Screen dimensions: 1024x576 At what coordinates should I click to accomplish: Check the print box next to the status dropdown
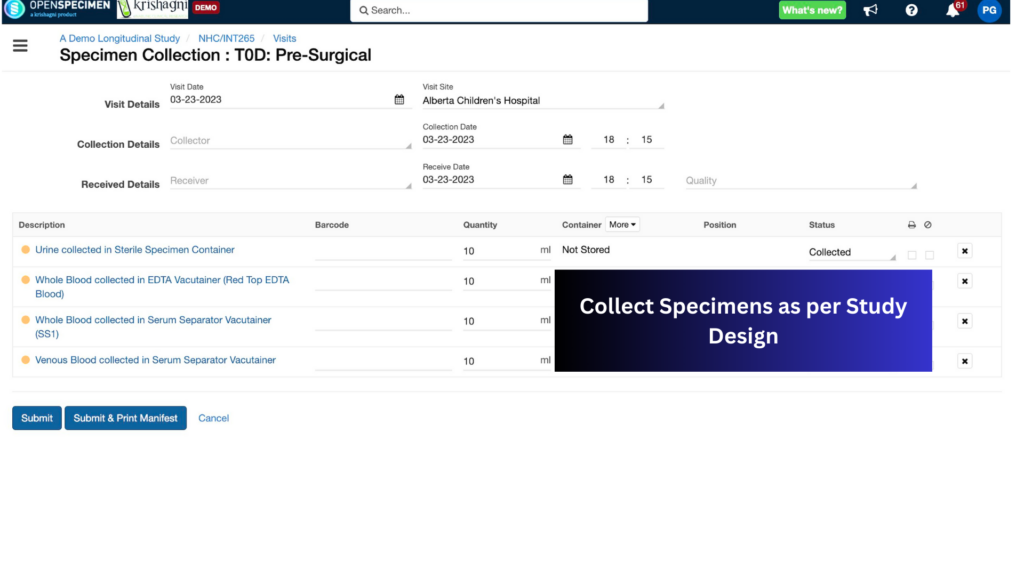point(911,255)
